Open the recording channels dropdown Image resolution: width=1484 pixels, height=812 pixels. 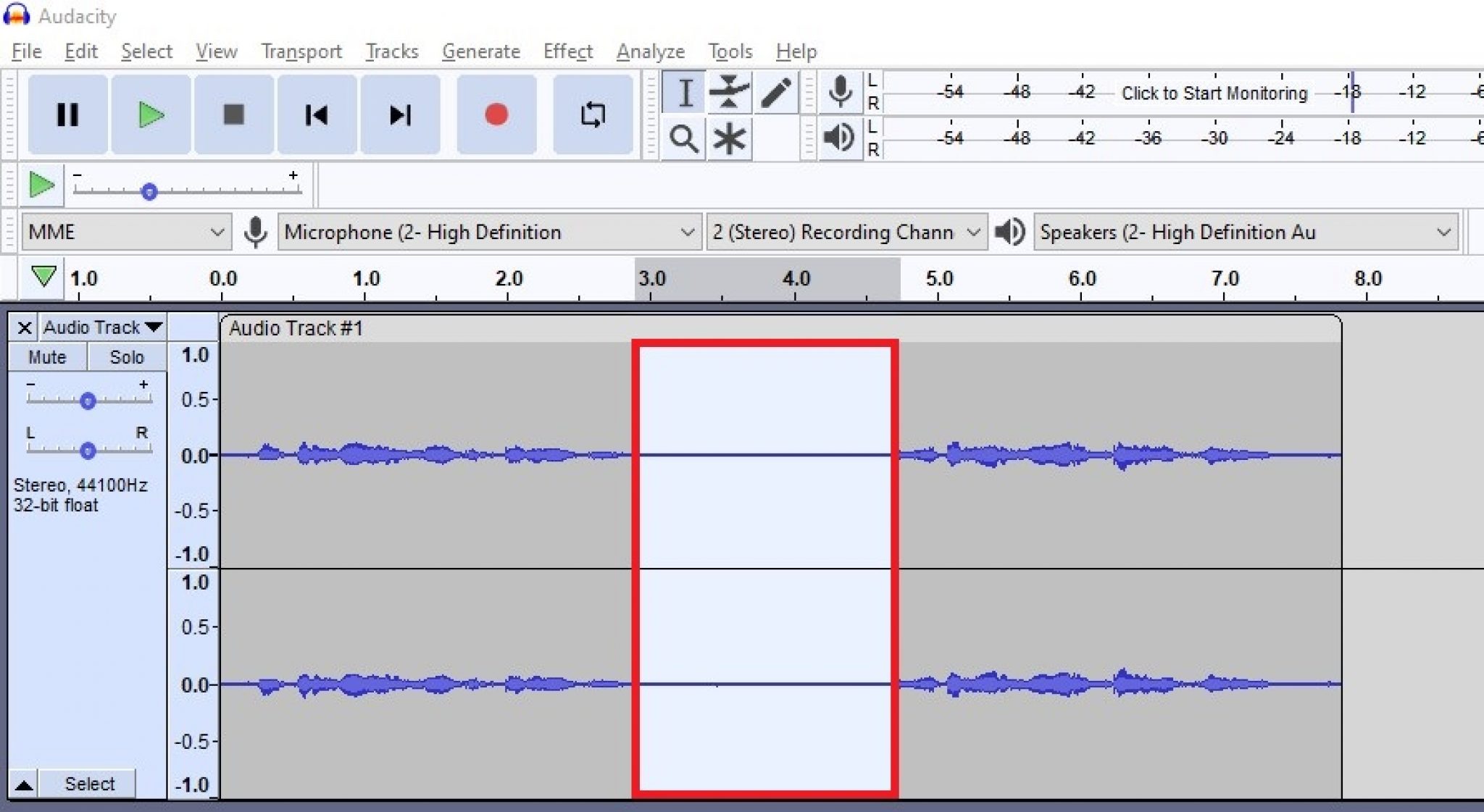click(845, 232)
